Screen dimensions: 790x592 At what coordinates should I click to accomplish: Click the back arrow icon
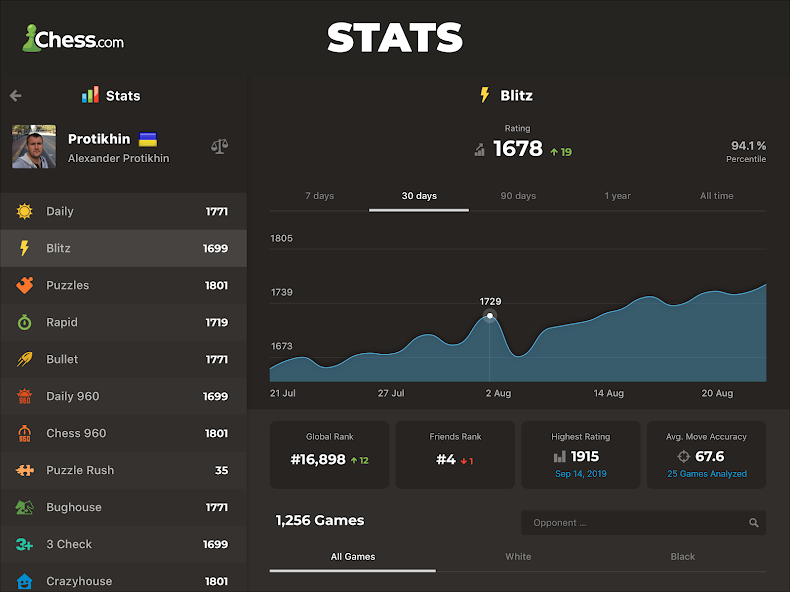tap(16, 96)
